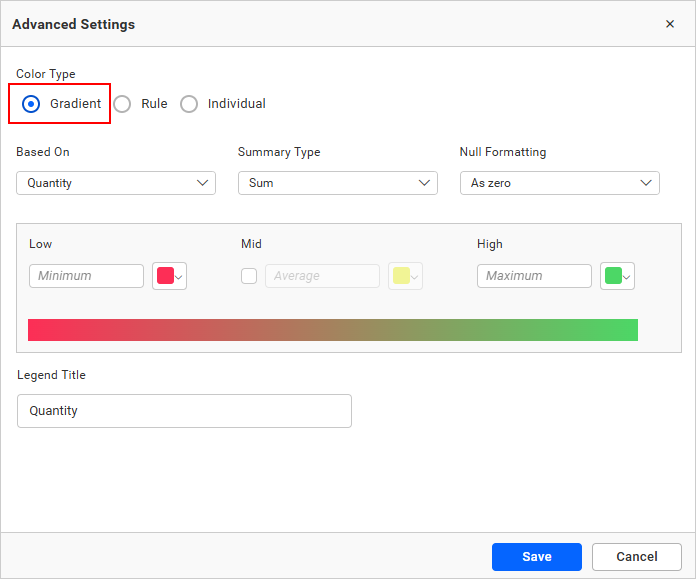Close the Advanced Settings dialog
The height and width of the screenshot is (579, 696).
670,24
